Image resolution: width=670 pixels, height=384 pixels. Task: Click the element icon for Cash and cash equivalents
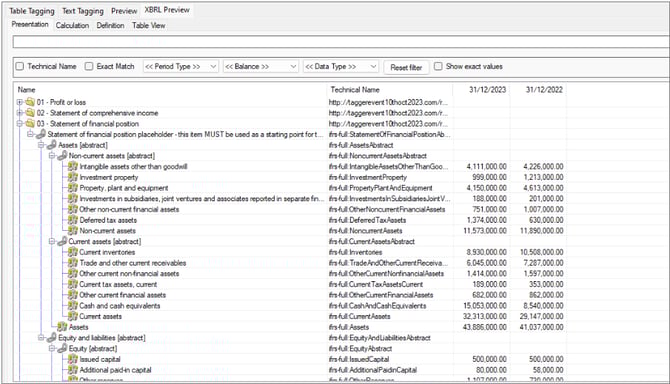pyautogui.click(x=73, y=305)
